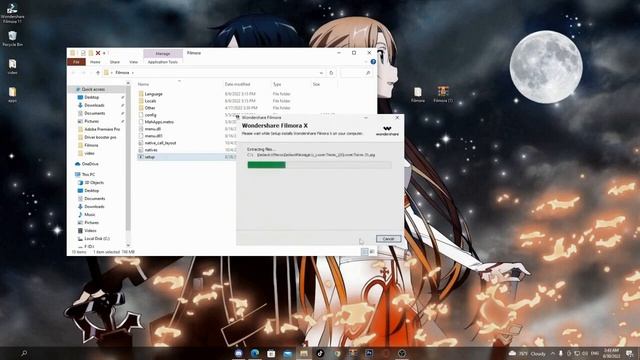Select the Manage contextual tab

[162, 53]
